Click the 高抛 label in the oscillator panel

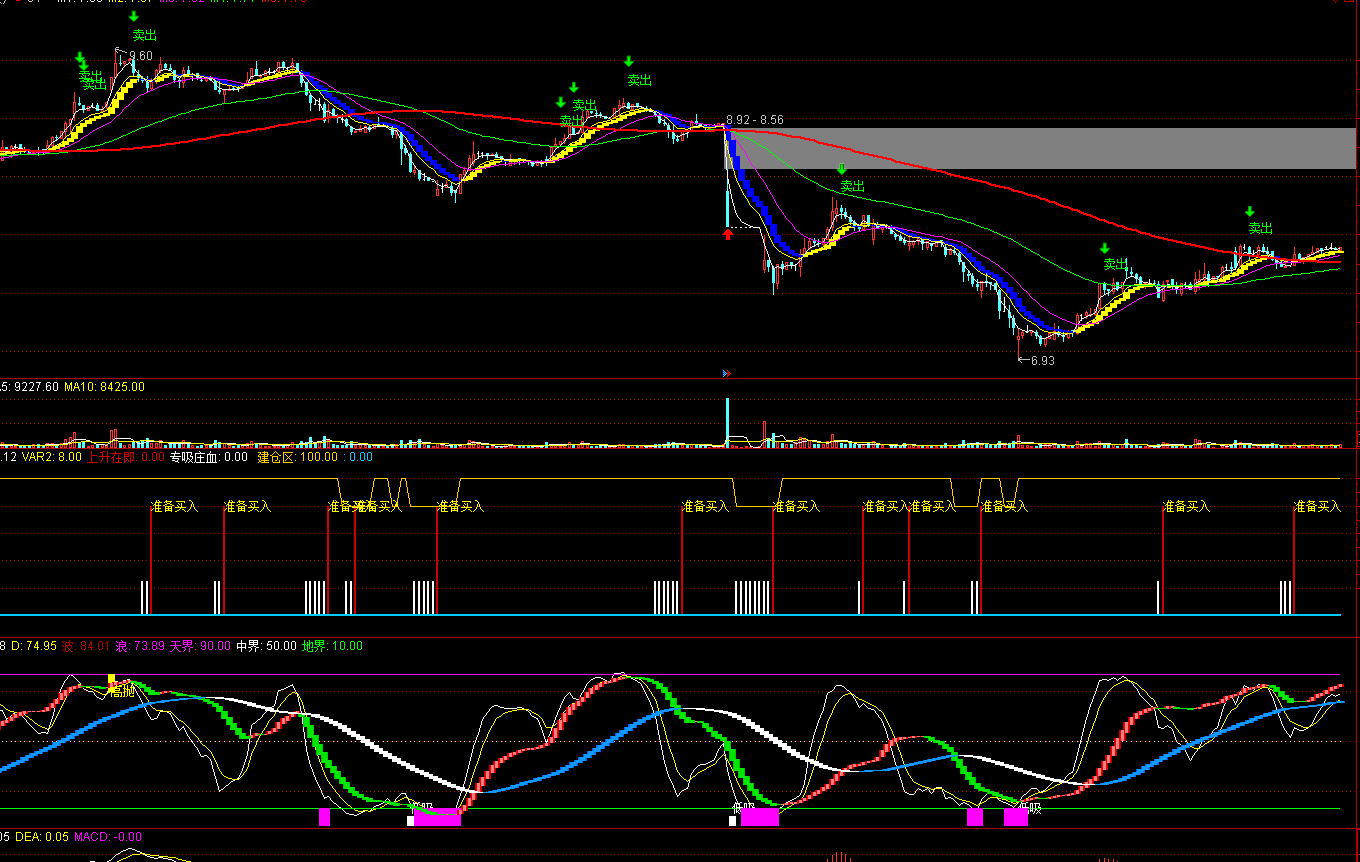(x=123, y=691)
